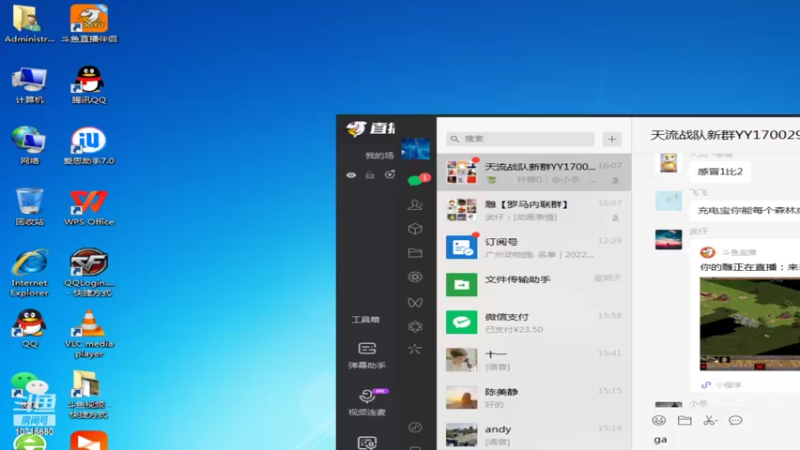
Task: Open the Administrator folder on desktop
Action: 29,23
